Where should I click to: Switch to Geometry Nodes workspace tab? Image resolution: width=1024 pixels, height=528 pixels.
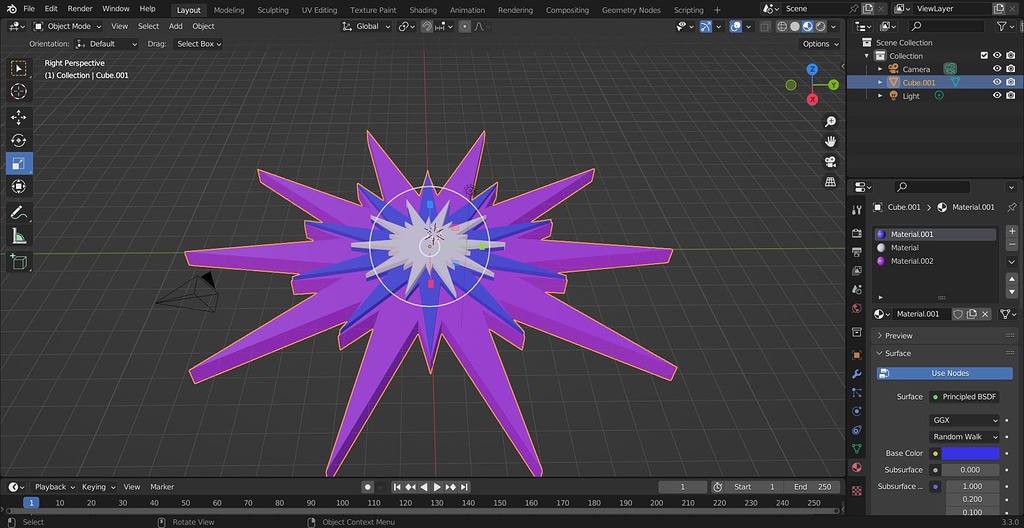click(631, 10)
